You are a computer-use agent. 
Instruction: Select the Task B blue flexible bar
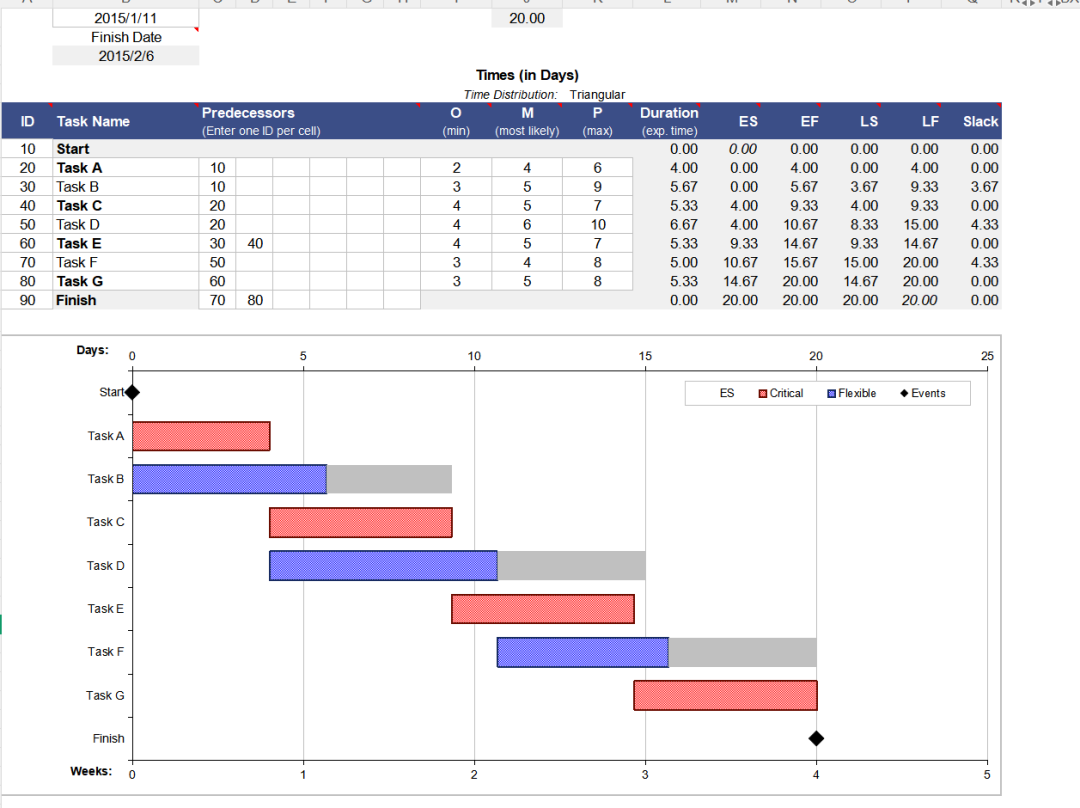(x=229, y=479)
